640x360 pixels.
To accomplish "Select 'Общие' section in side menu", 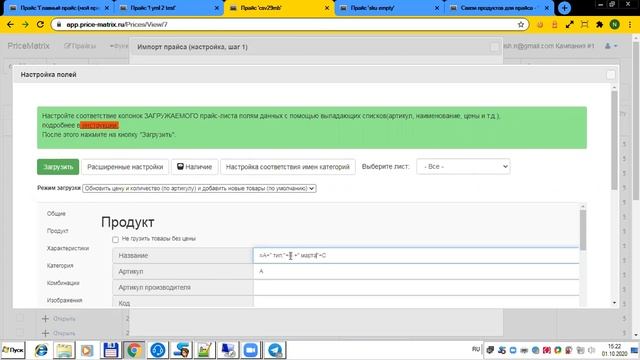I will 56,213.
